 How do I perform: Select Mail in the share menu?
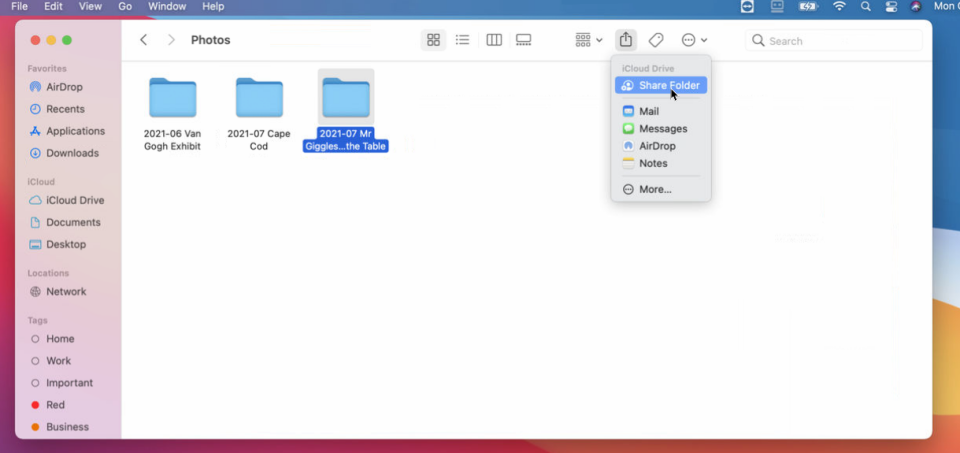tap(649, 112)
